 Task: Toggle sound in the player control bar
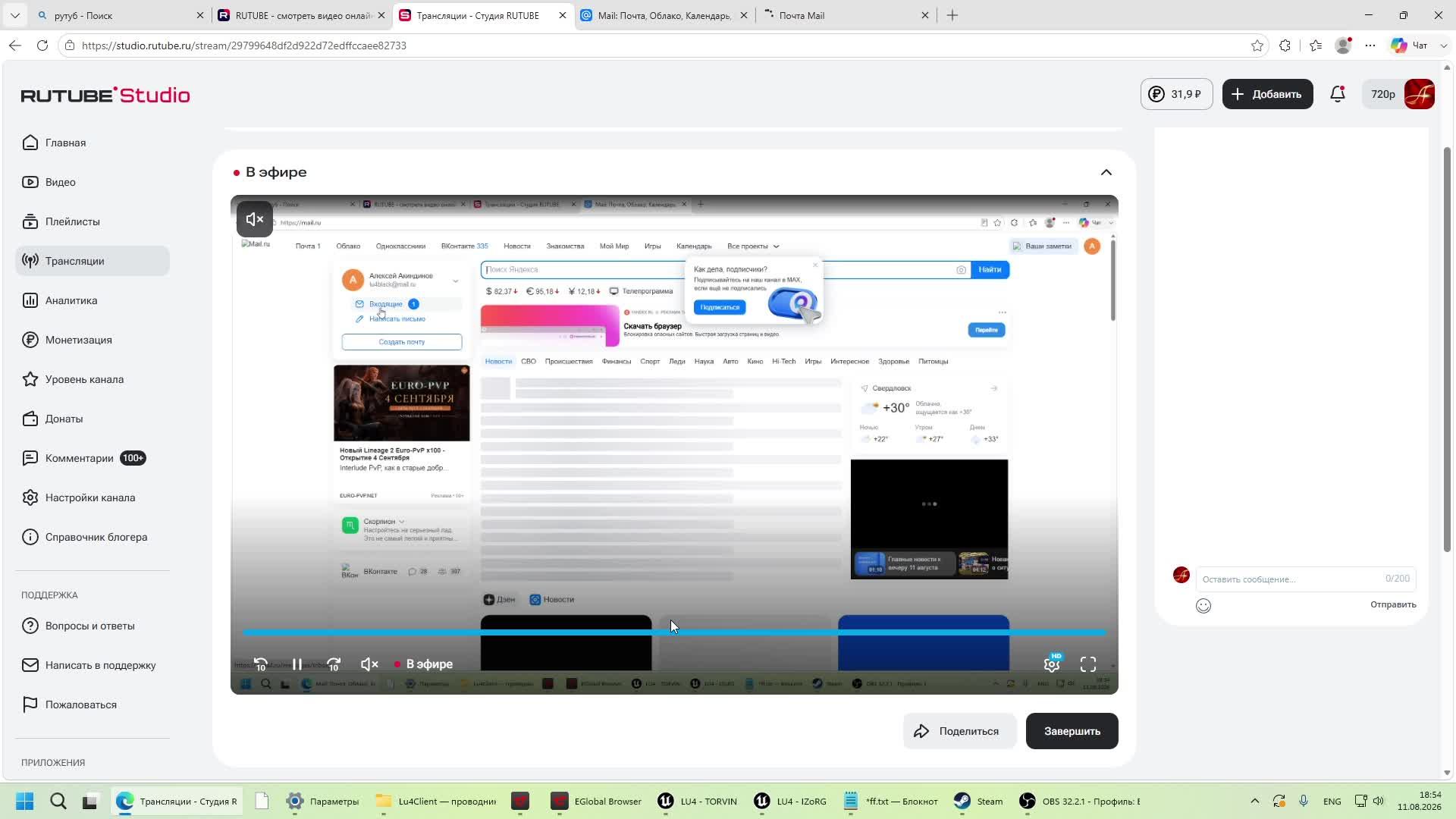tap(369, 664)
